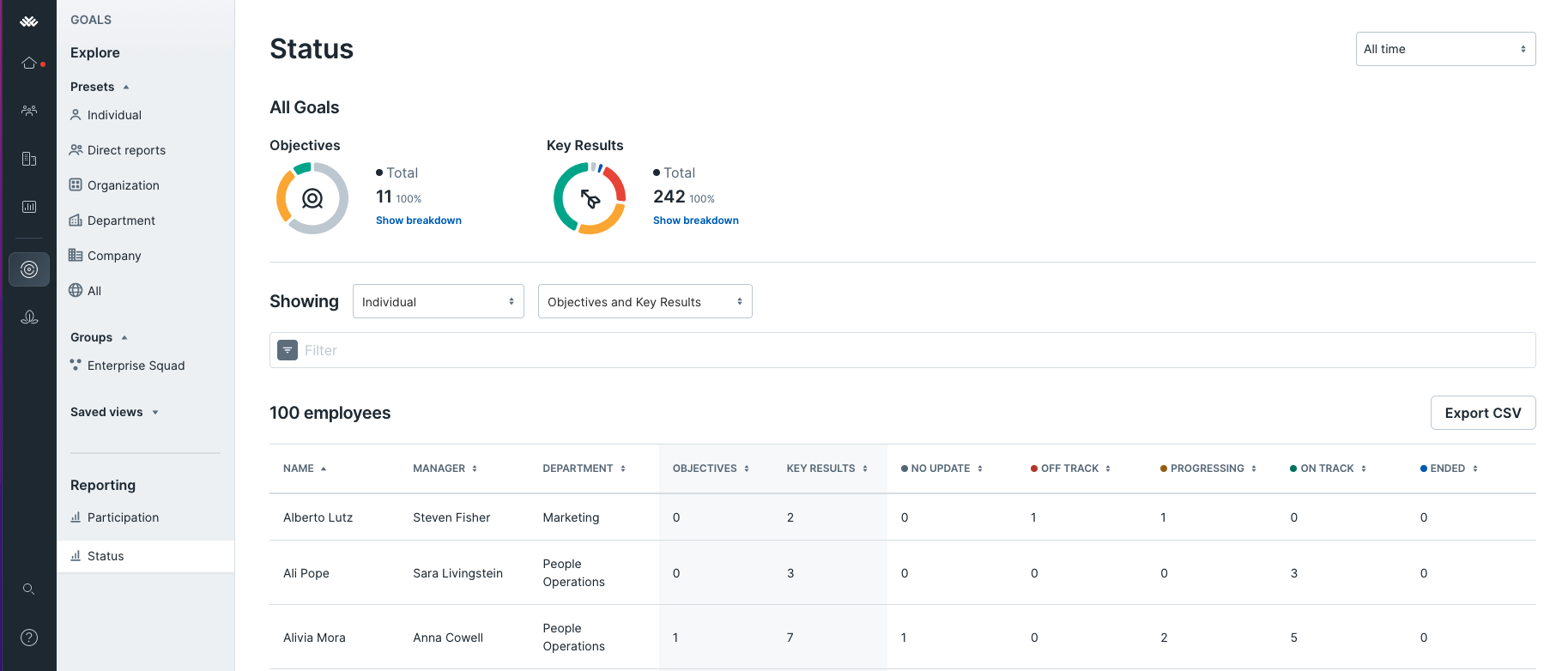Image resolution: width=1568 pixels, height=671 pixels.
Task: Click the Export CSV button
Action: pos(1483,413)
